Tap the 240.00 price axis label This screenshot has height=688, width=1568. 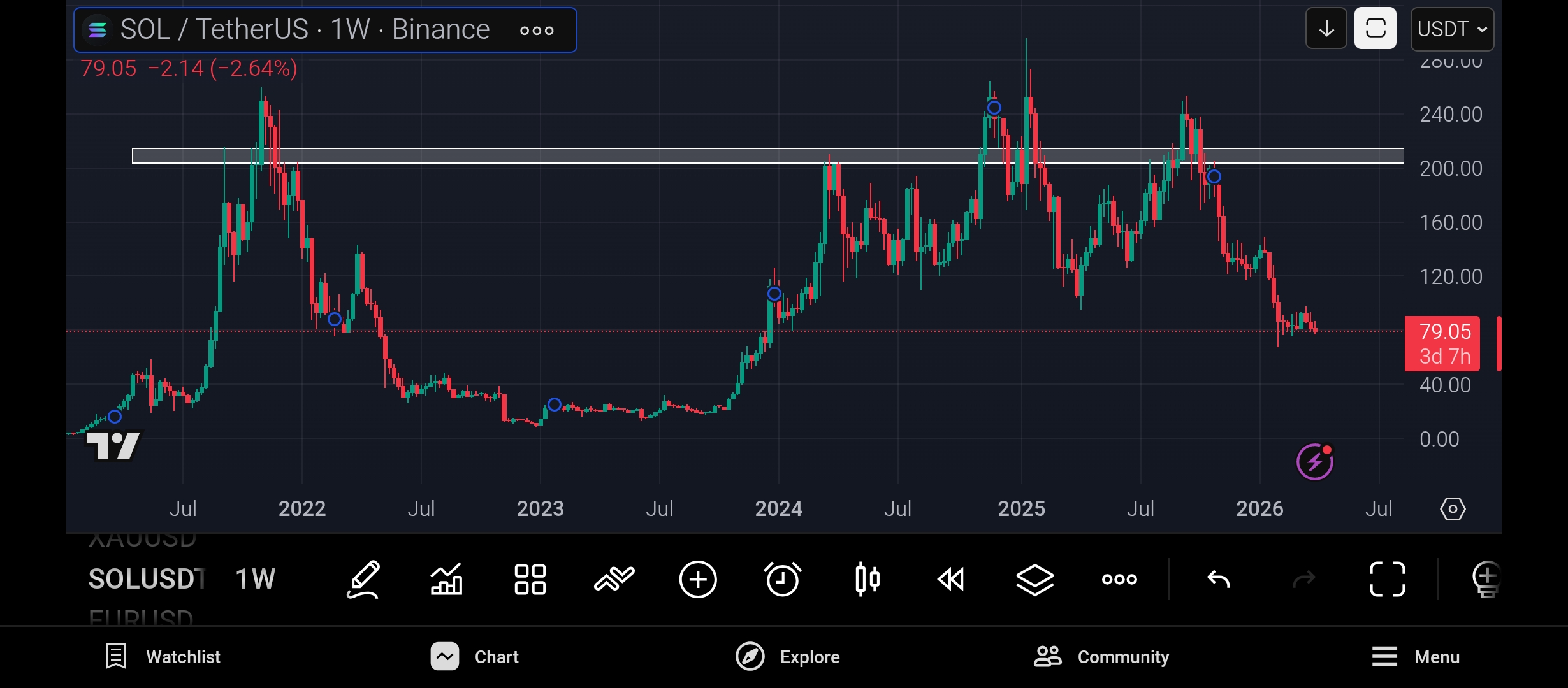point(1451,115)
